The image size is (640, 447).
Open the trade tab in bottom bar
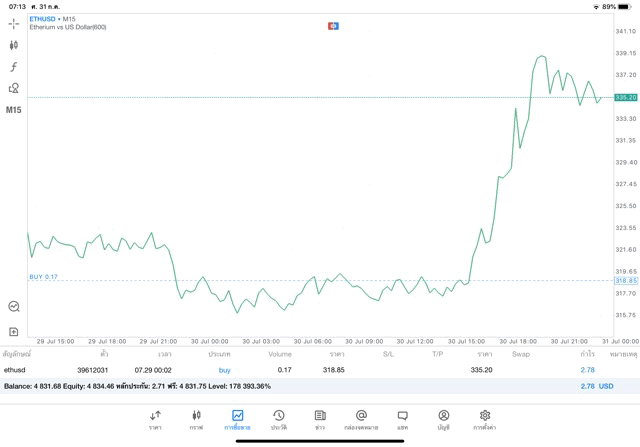237,420
